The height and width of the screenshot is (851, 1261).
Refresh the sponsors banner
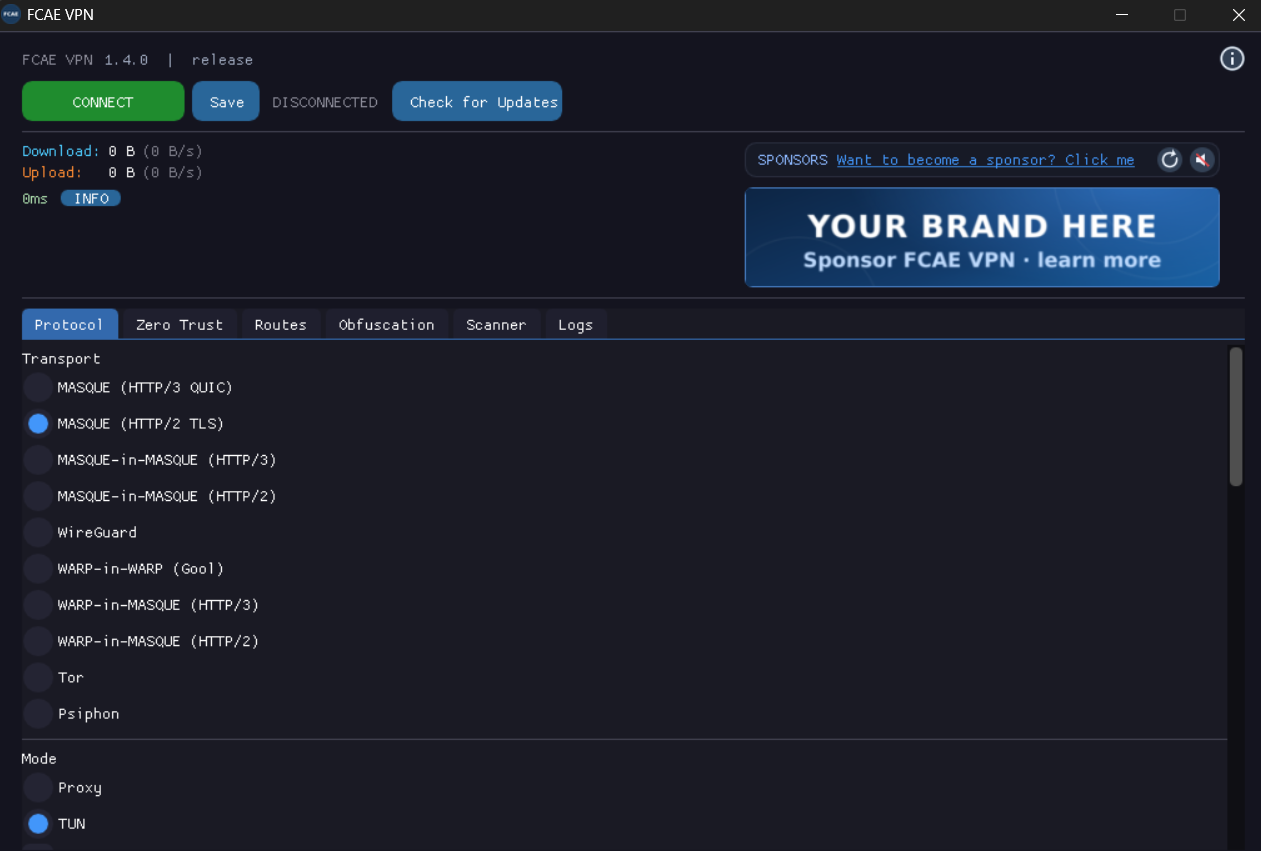1169,160
